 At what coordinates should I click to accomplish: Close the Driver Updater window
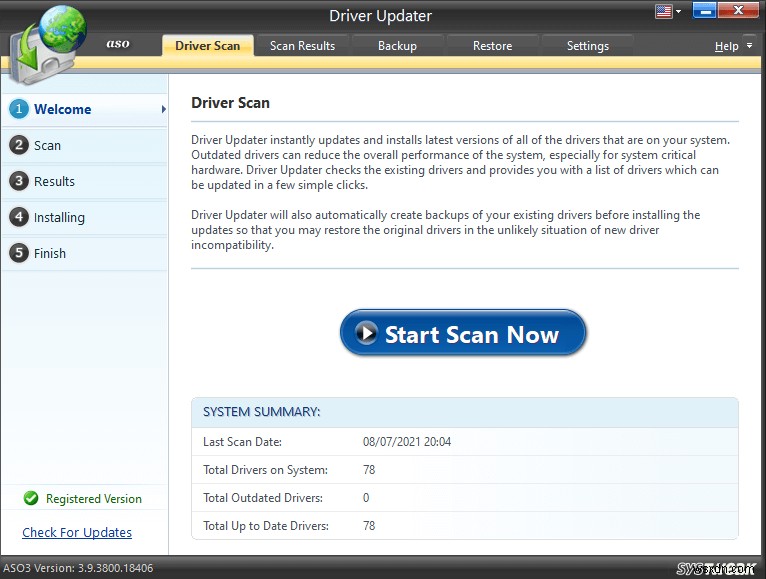[x=738, y=10]
